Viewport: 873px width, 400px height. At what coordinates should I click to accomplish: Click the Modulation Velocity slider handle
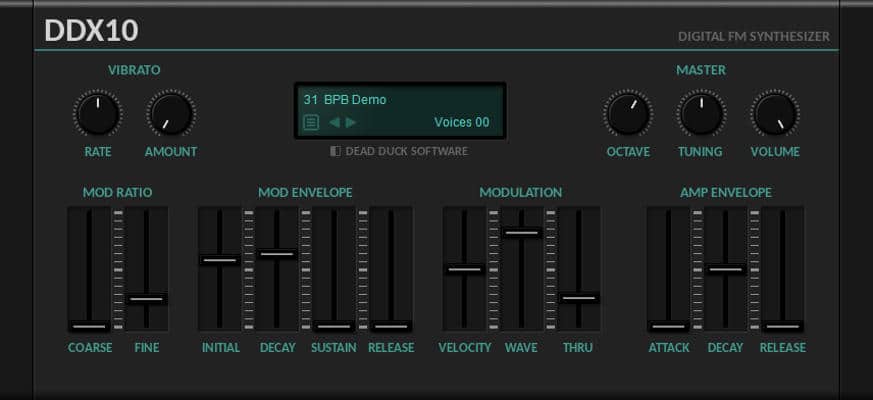tap(464, 269)
